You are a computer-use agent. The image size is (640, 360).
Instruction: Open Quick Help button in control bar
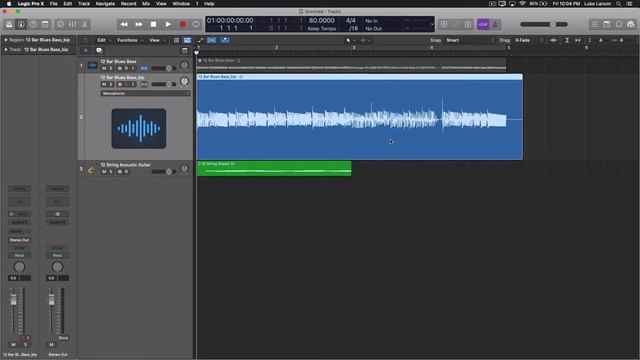tap(33, 24)
